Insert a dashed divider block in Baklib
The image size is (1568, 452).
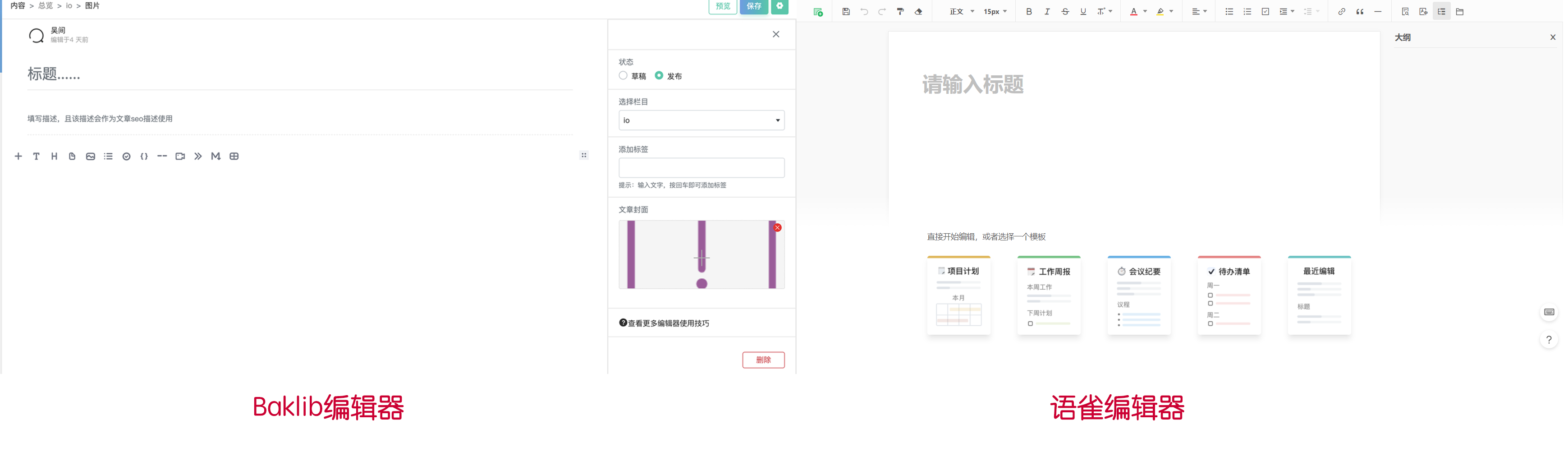point(162,157)
